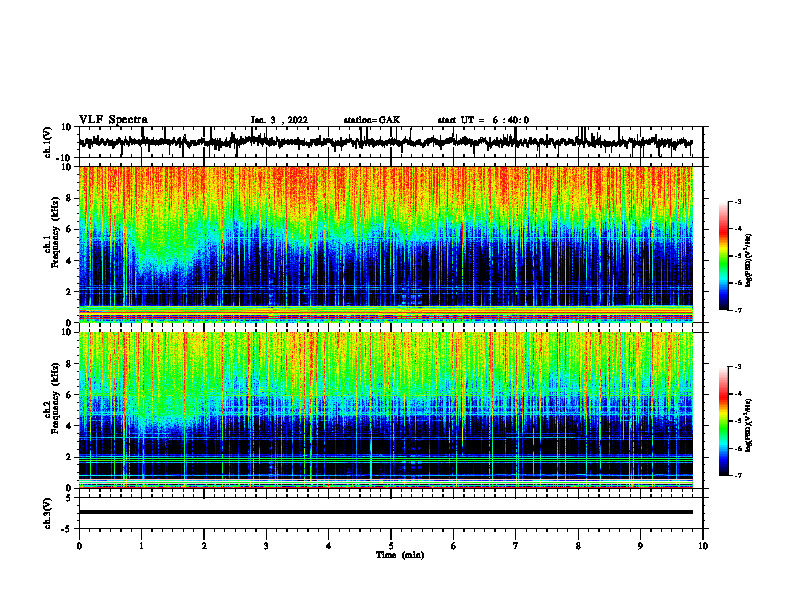Click the time axis tick label "9"
This screenshot has height=612, width=792.
[640, 546]
